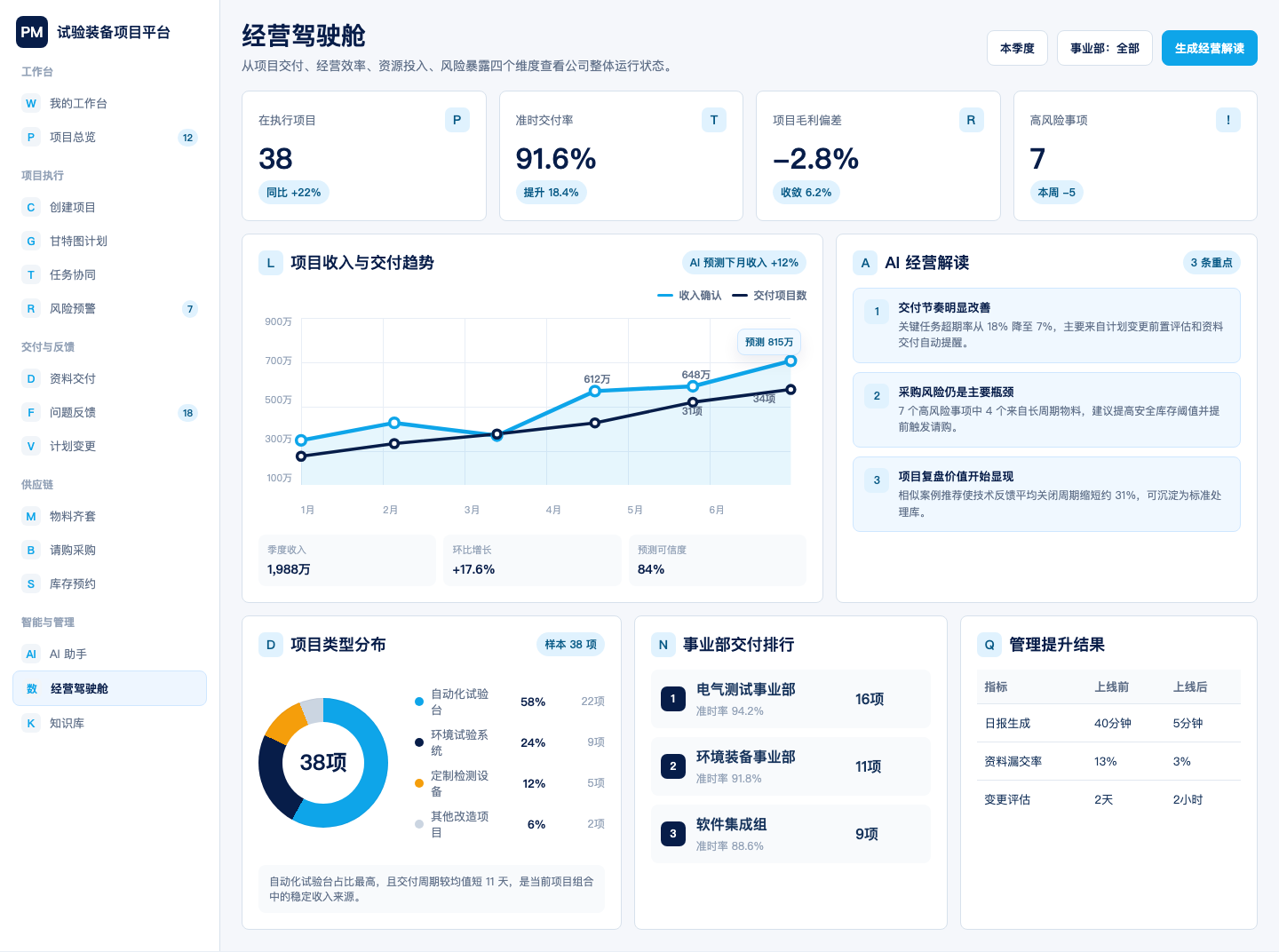
Task: Click the AI 预测下月收入 +12% tag
Action: coord(744,263)
